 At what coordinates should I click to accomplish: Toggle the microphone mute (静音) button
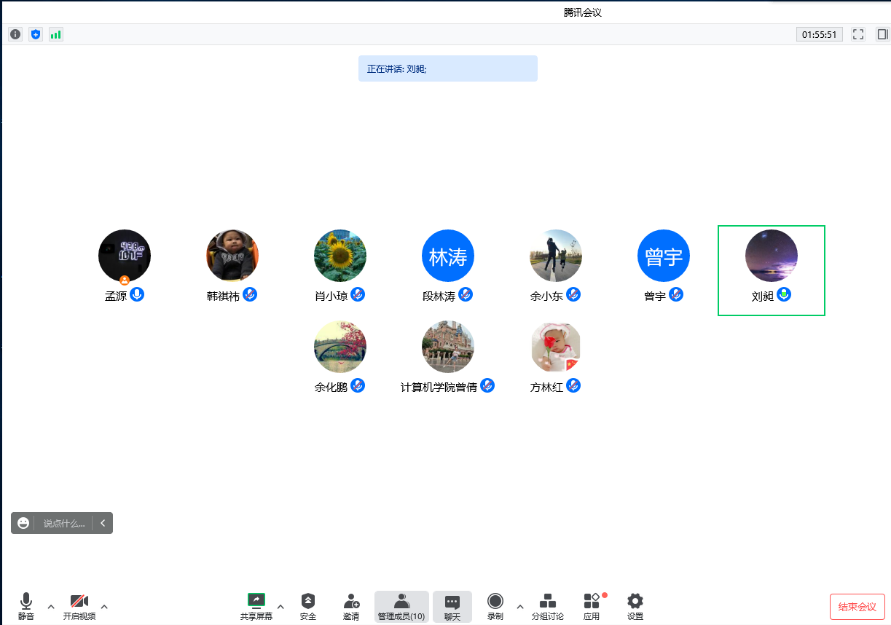pos(26,602)
